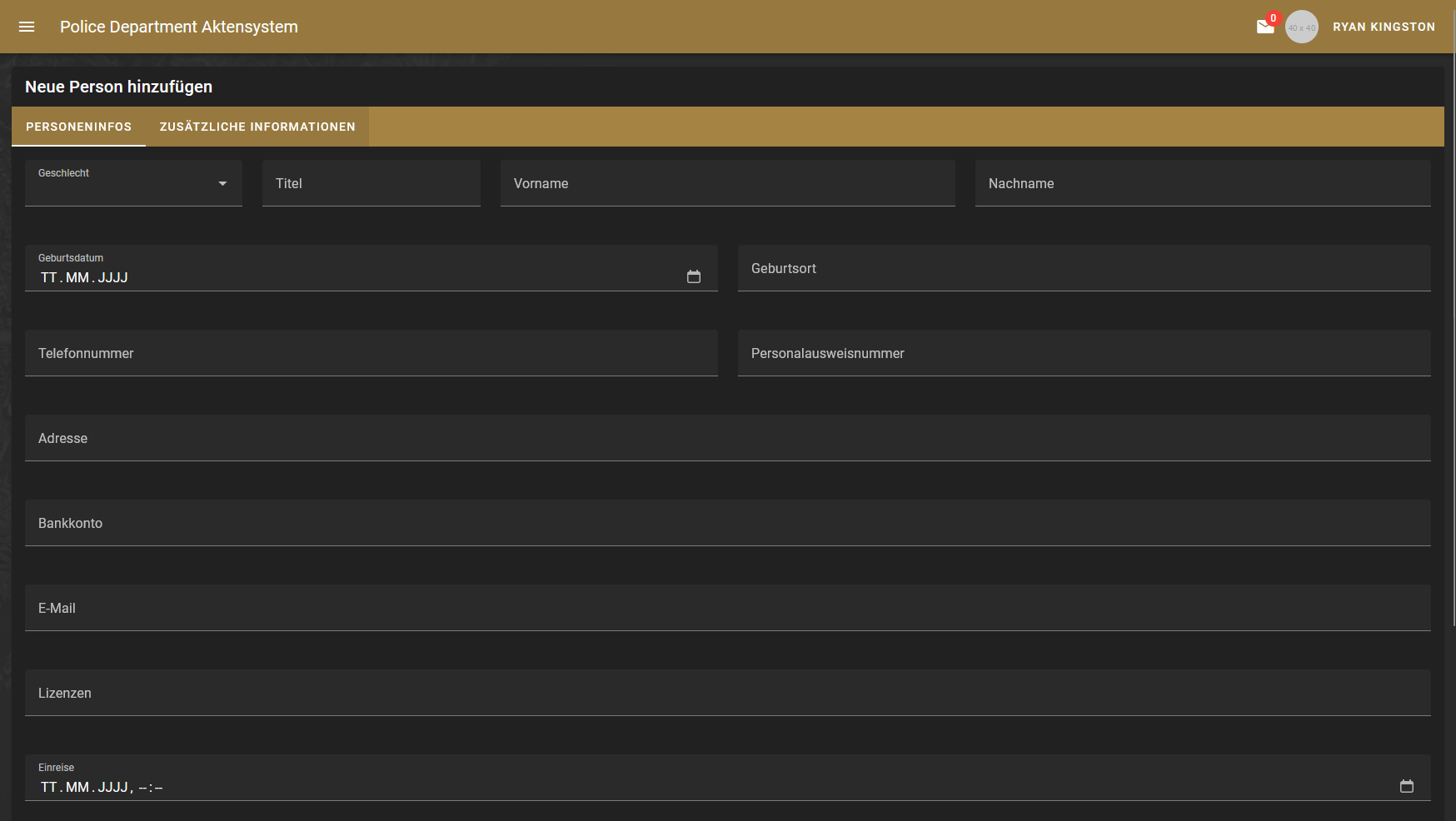Click the Police Department Aktensystem title
Viewport: 1456px width, 821px height.
tap(179, 27)
